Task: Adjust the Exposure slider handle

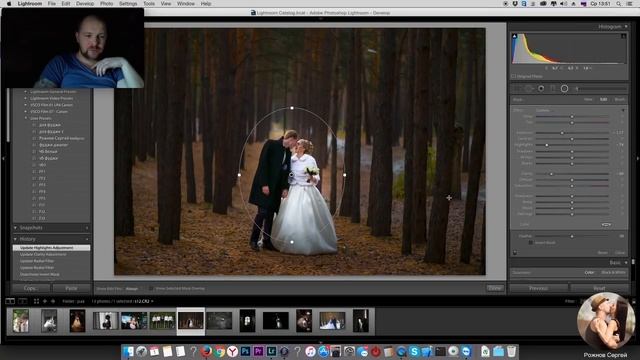Action: pyautogui.click(x=562, y=133)
